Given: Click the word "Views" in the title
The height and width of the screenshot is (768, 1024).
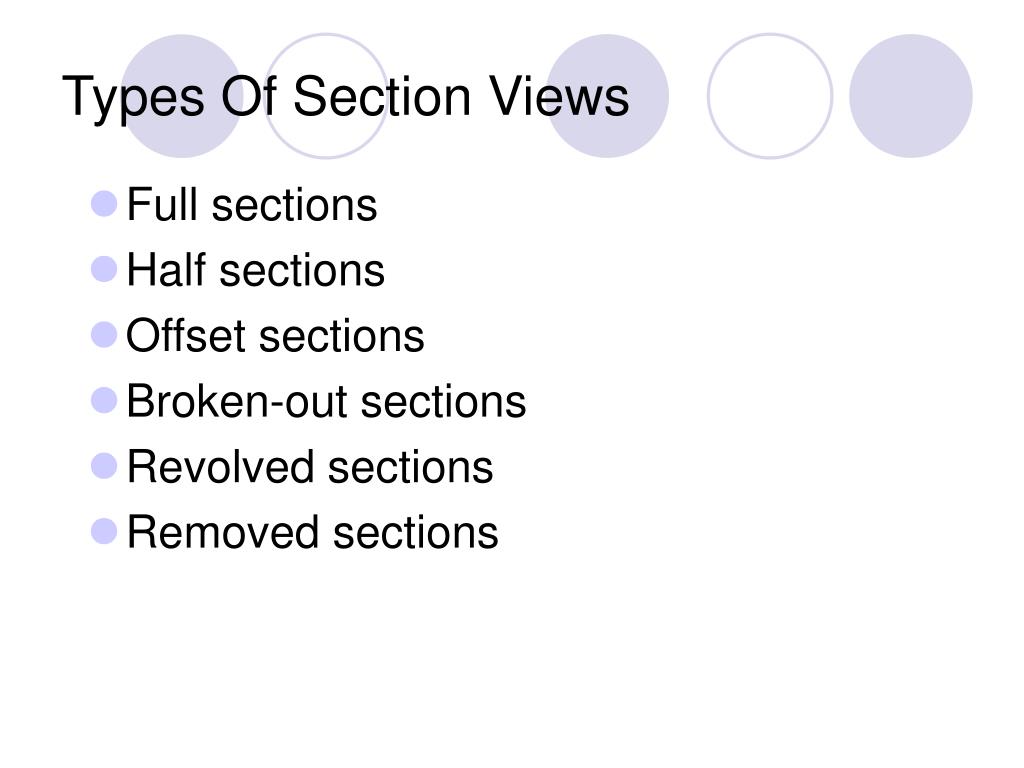Looking at the screenshot, I should (559, 96).
